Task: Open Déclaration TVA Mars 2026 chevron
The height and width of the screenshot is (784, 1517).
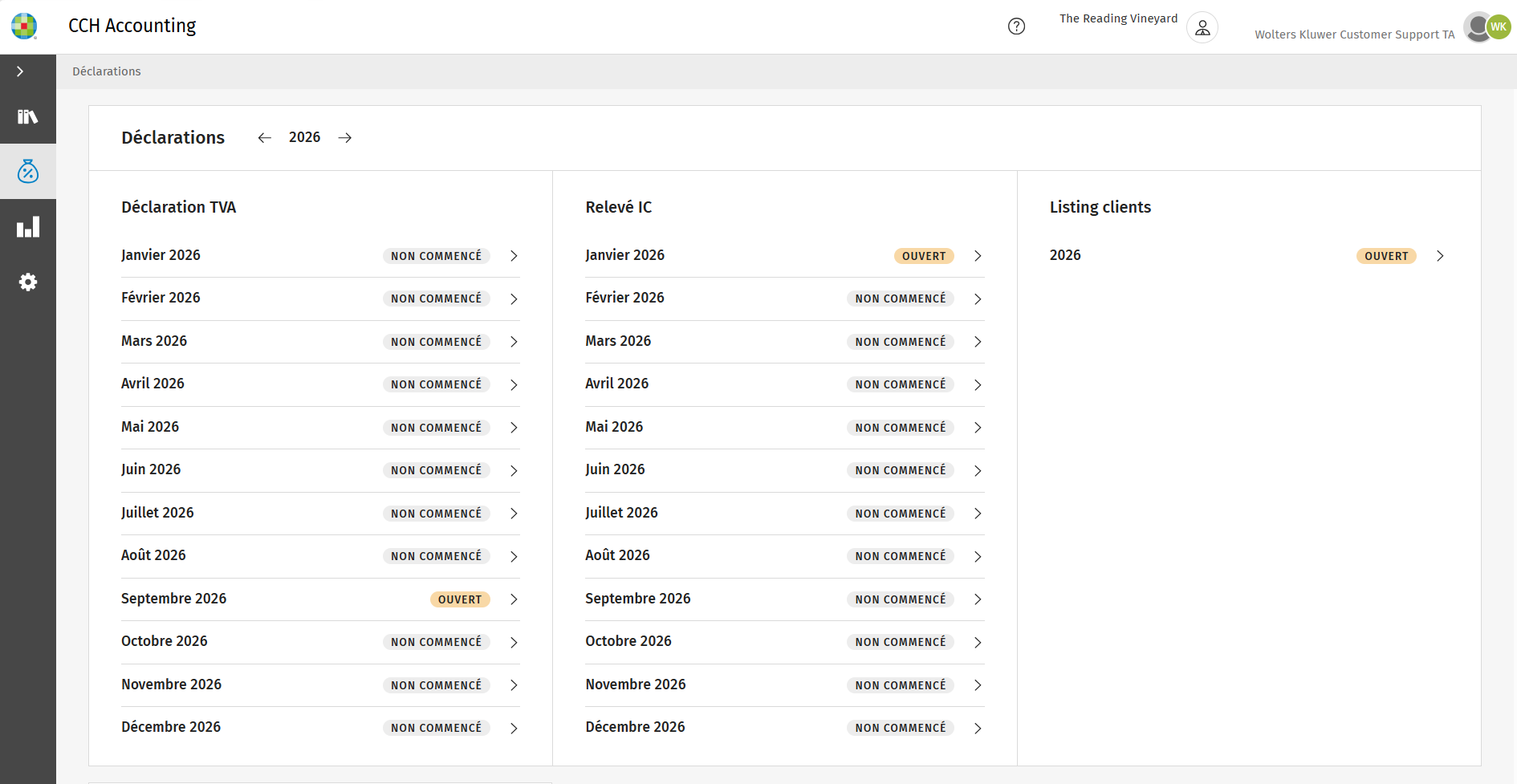Action: [514, 342]
